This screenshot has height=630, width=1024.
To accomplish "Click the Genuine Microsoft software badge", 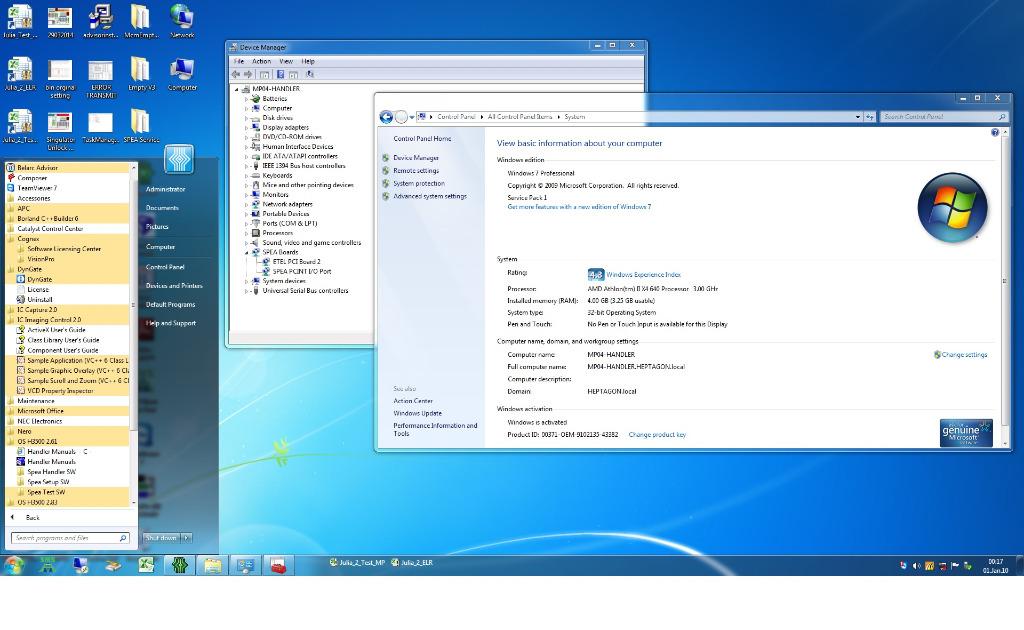I will tap(965, 432).
